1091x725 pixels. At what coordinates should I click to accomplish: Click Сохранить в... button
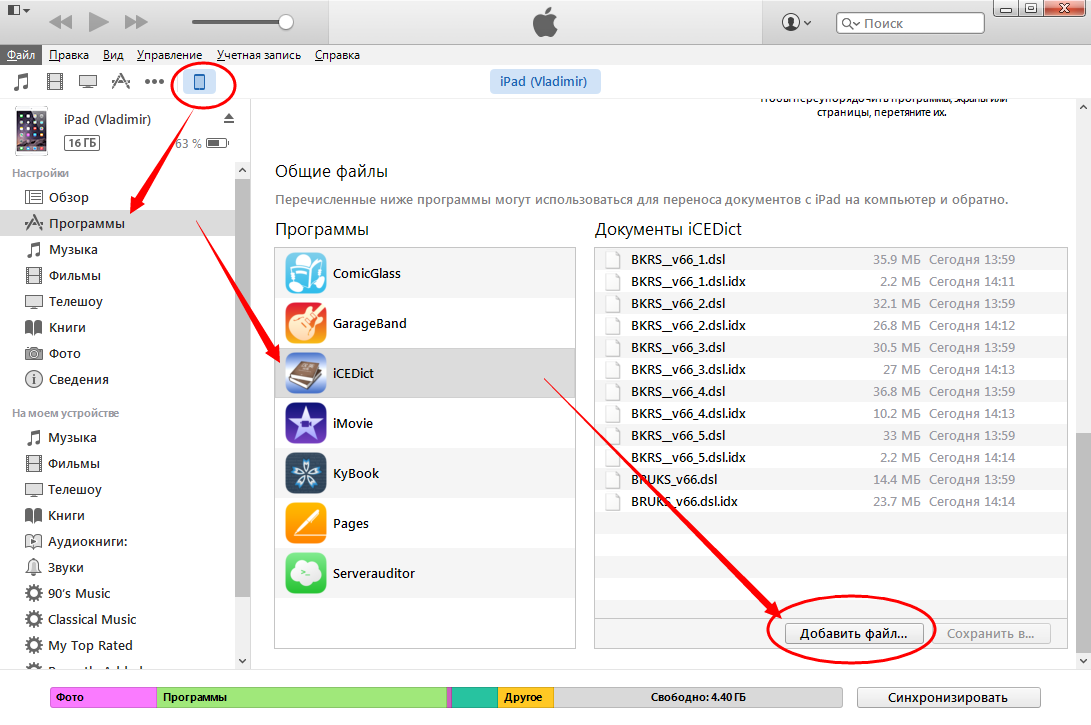coord(991,633)
